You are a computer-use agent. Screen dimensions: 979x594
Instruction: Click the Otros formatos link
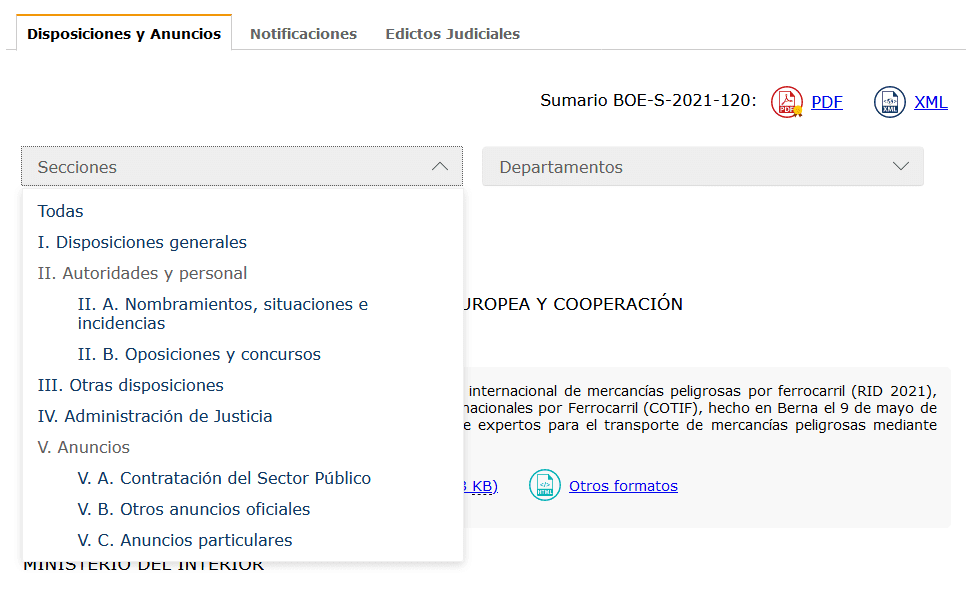click(x=623, y=486)
